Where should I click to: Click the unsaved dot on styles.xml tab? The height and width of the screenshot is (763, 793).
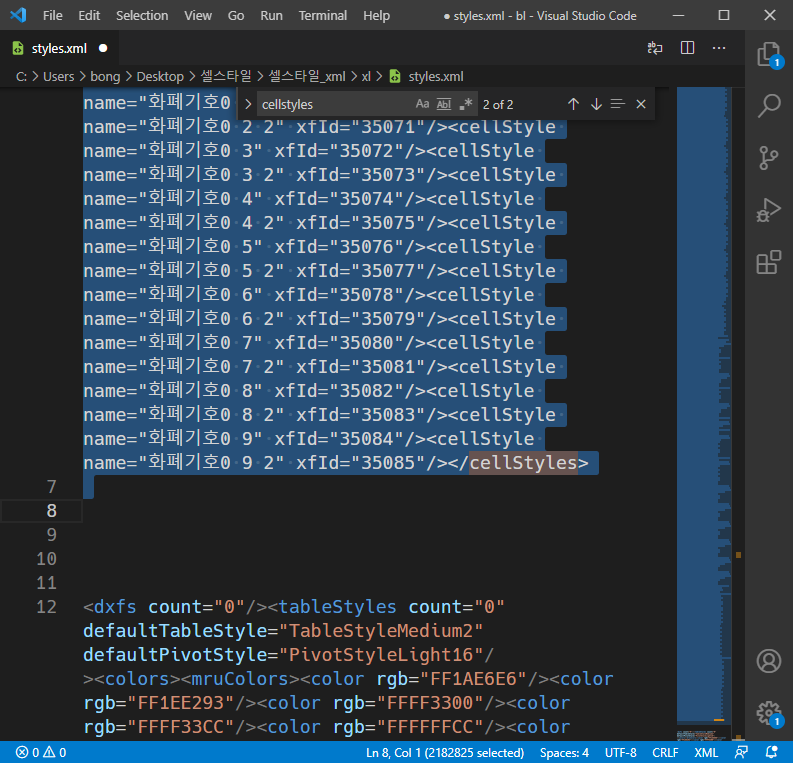[103, 48]
